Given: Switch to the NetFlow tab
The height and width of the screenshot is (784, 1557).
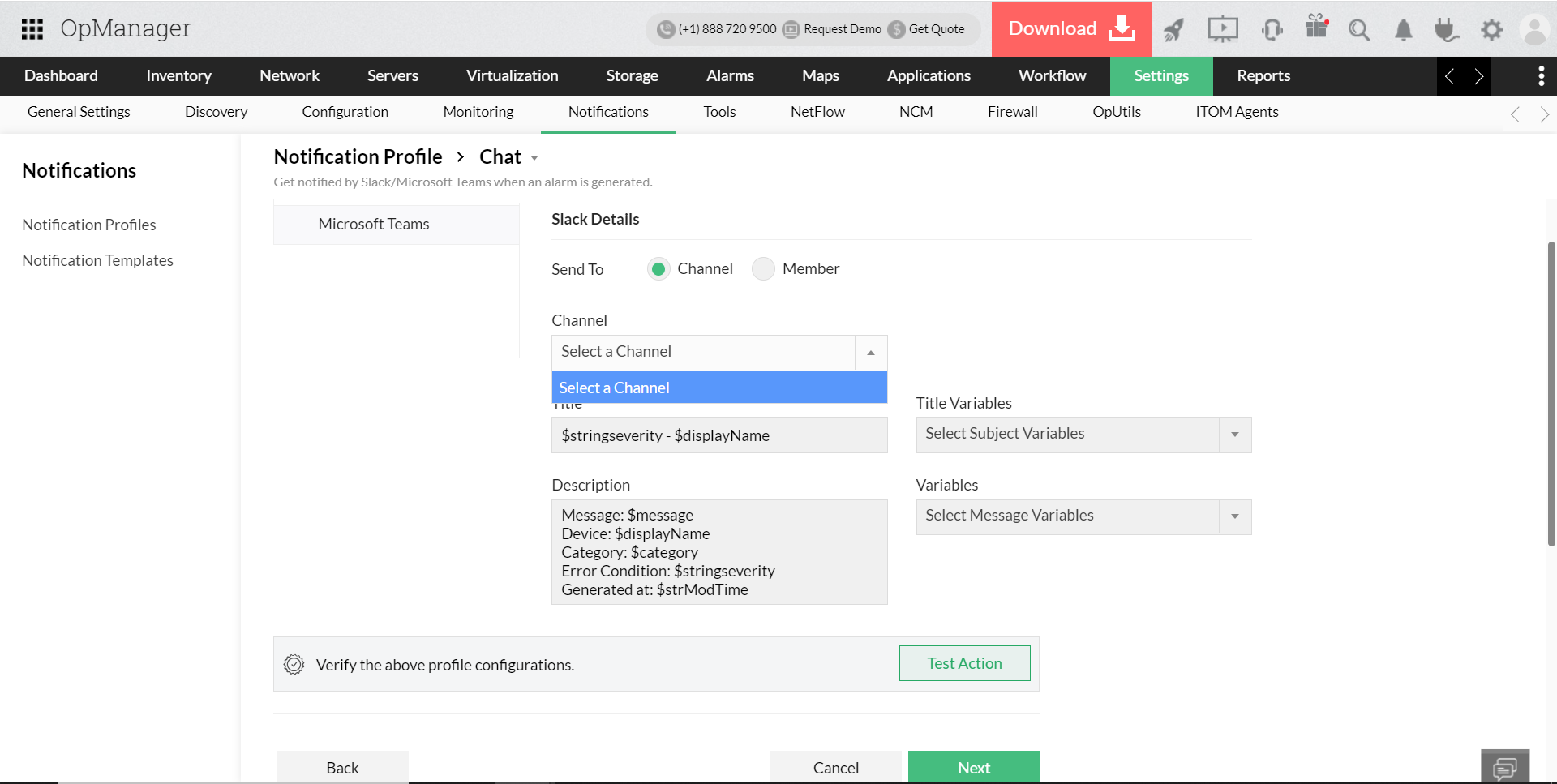Looking at the screenshot, I should coord(817,112).
